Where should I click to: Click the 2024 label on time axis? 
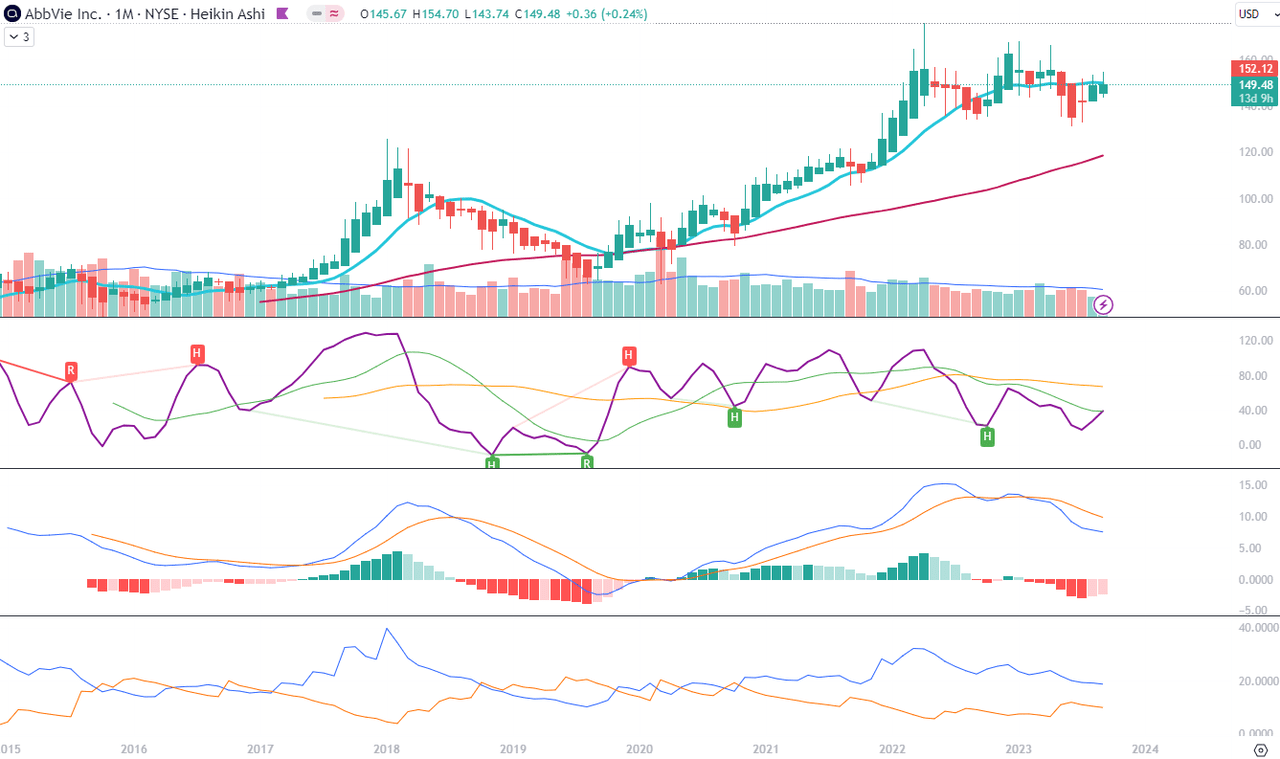click(x=1145, y=748)
